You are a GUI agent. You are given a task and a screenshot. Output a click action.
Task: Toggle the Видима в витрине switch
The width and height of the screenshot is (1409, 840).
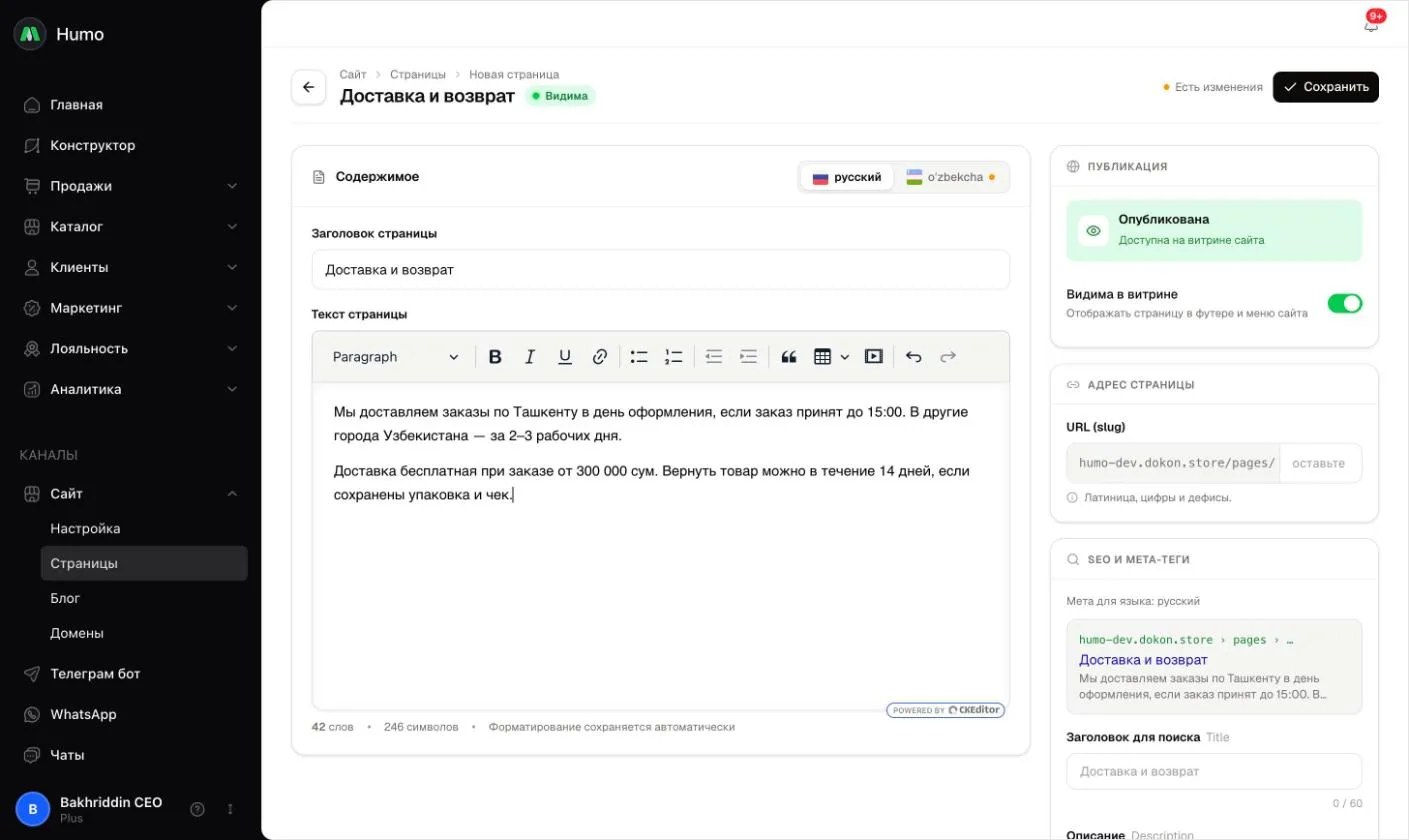[1344, 304]
